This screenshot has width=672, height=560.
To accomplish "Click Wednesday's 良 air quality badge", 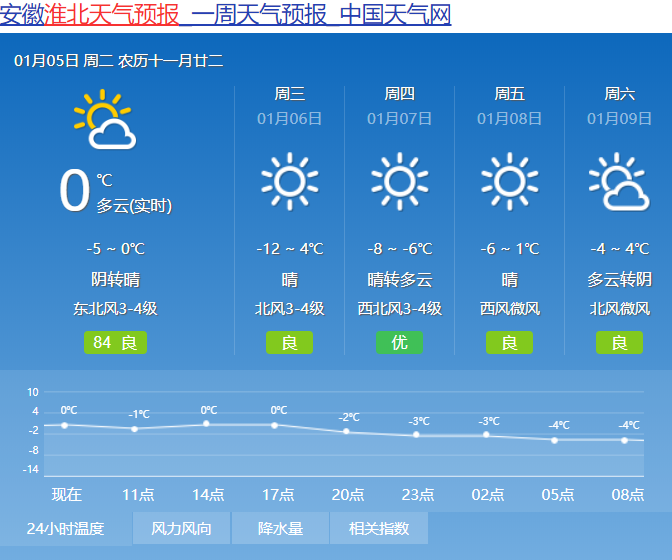I will coord(289,343).
